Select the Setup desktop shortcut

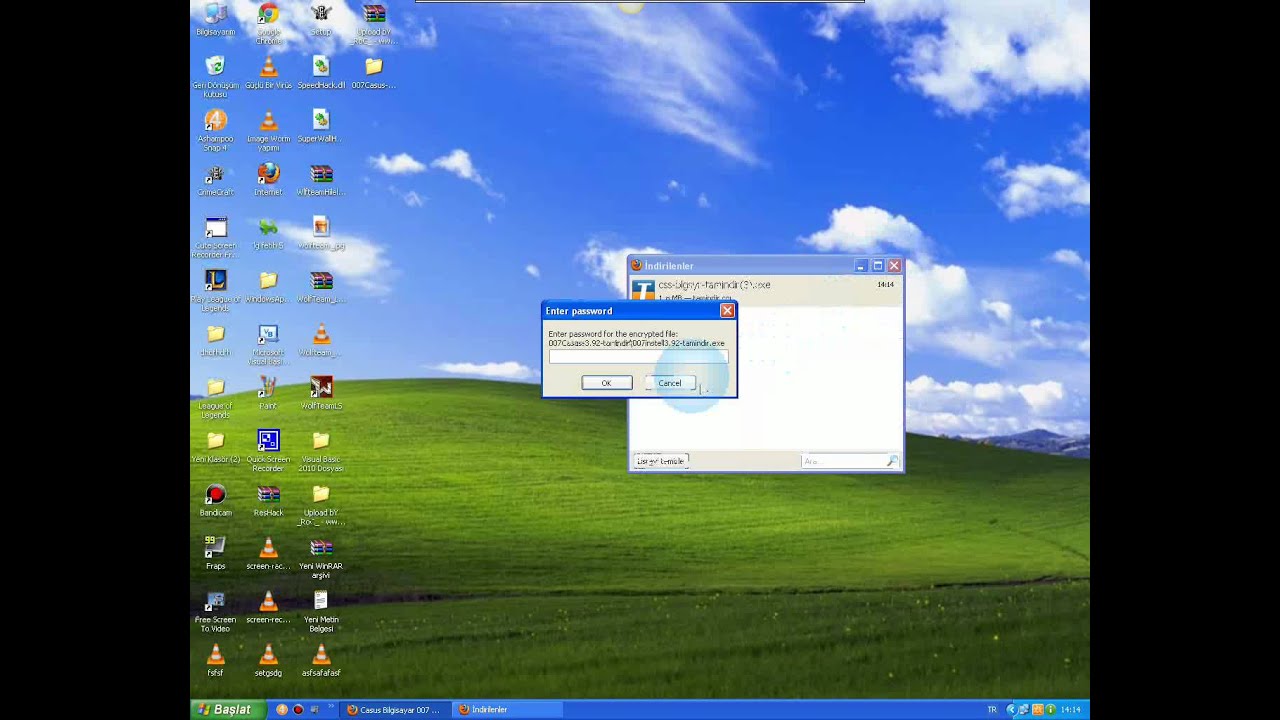(321, 19)
